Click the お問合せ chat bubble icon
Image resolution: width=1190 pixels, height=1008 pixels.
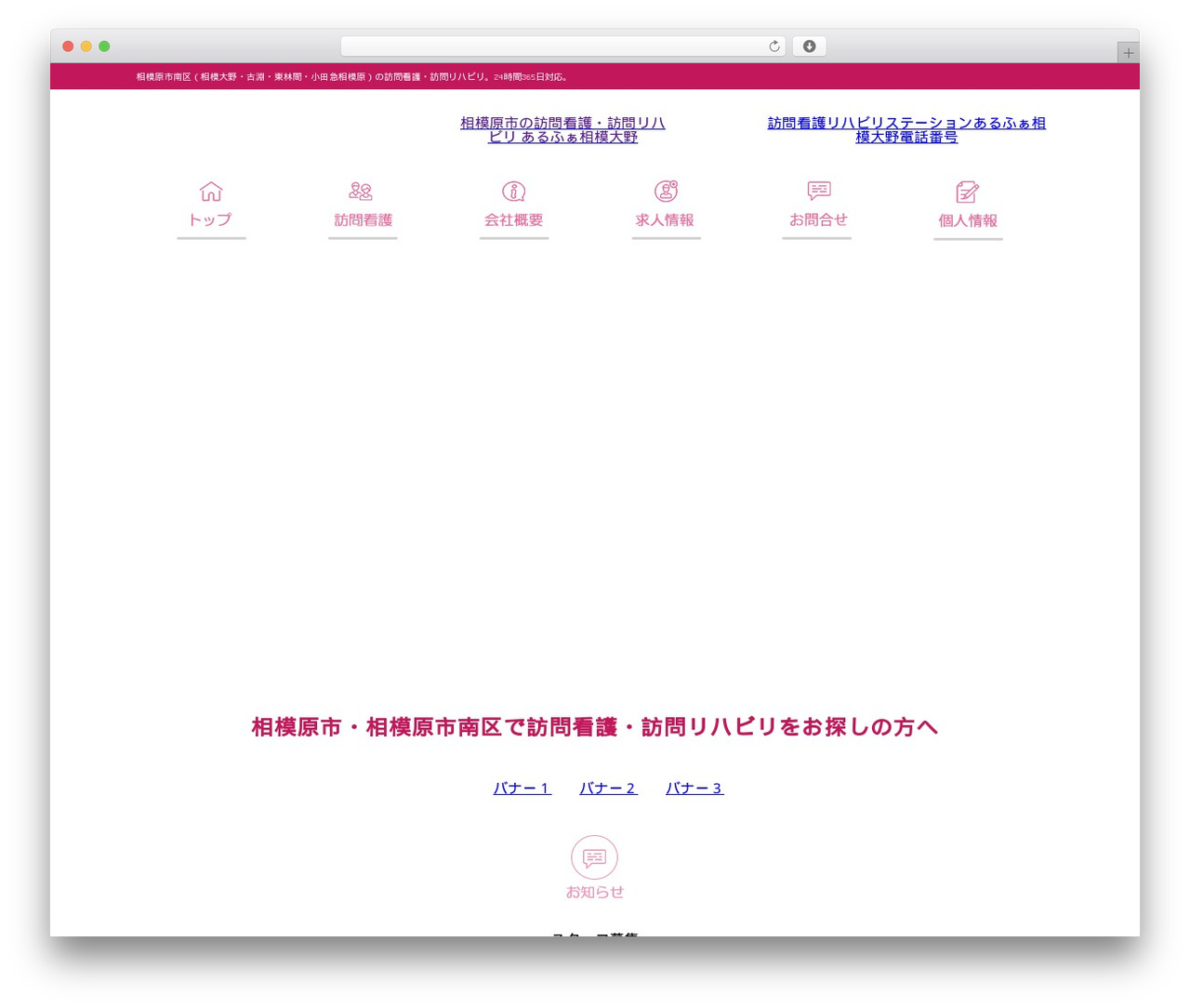pyautogui.click(x=819, y=191)
